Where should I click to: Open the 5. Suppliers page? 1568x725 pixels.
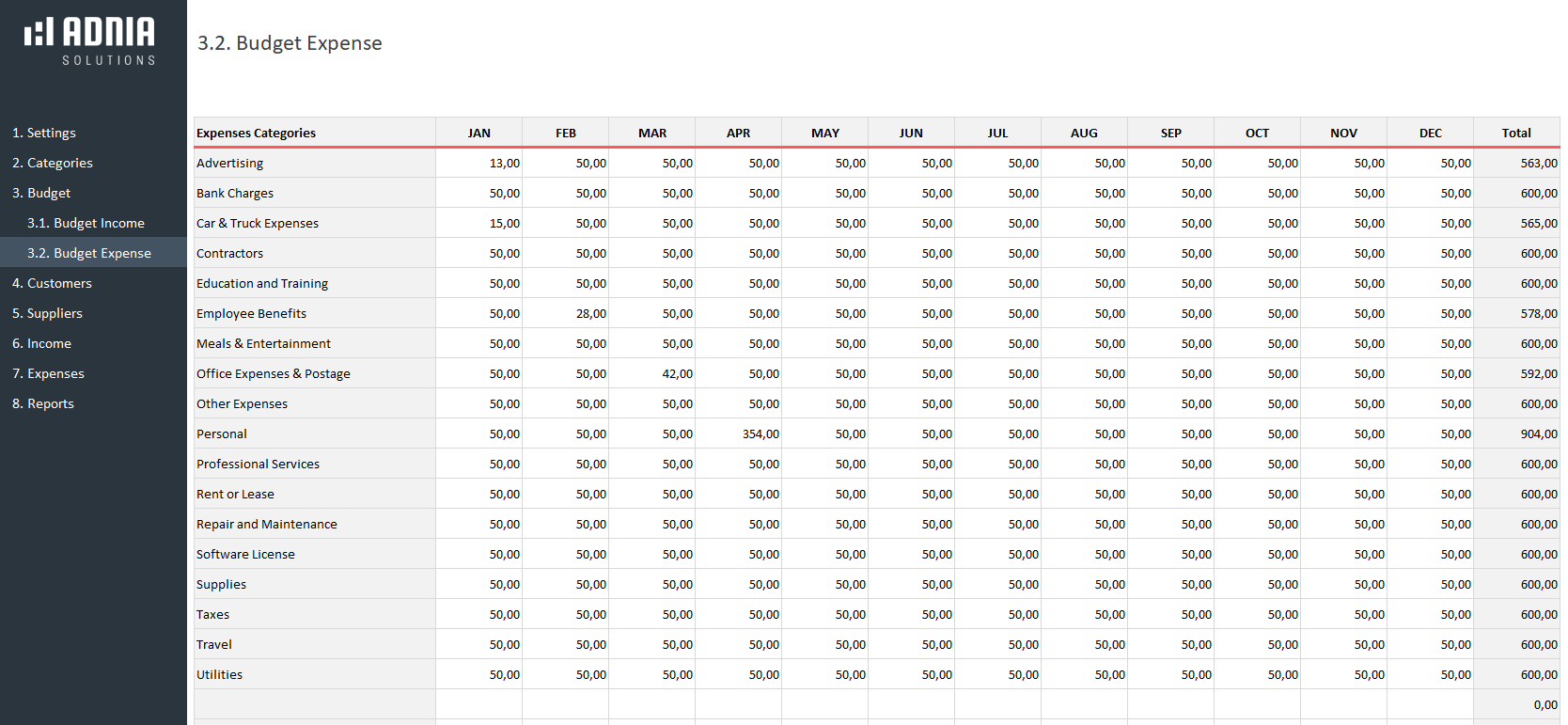coord(47,313)
